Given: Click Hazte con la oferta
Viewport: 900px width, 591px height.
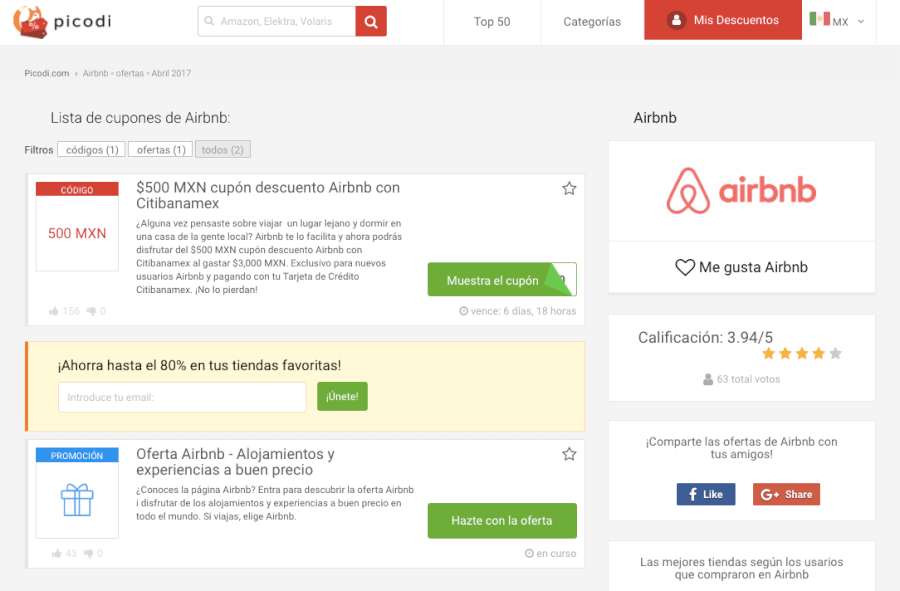Looking at the screenshot, I should [502, 521].
